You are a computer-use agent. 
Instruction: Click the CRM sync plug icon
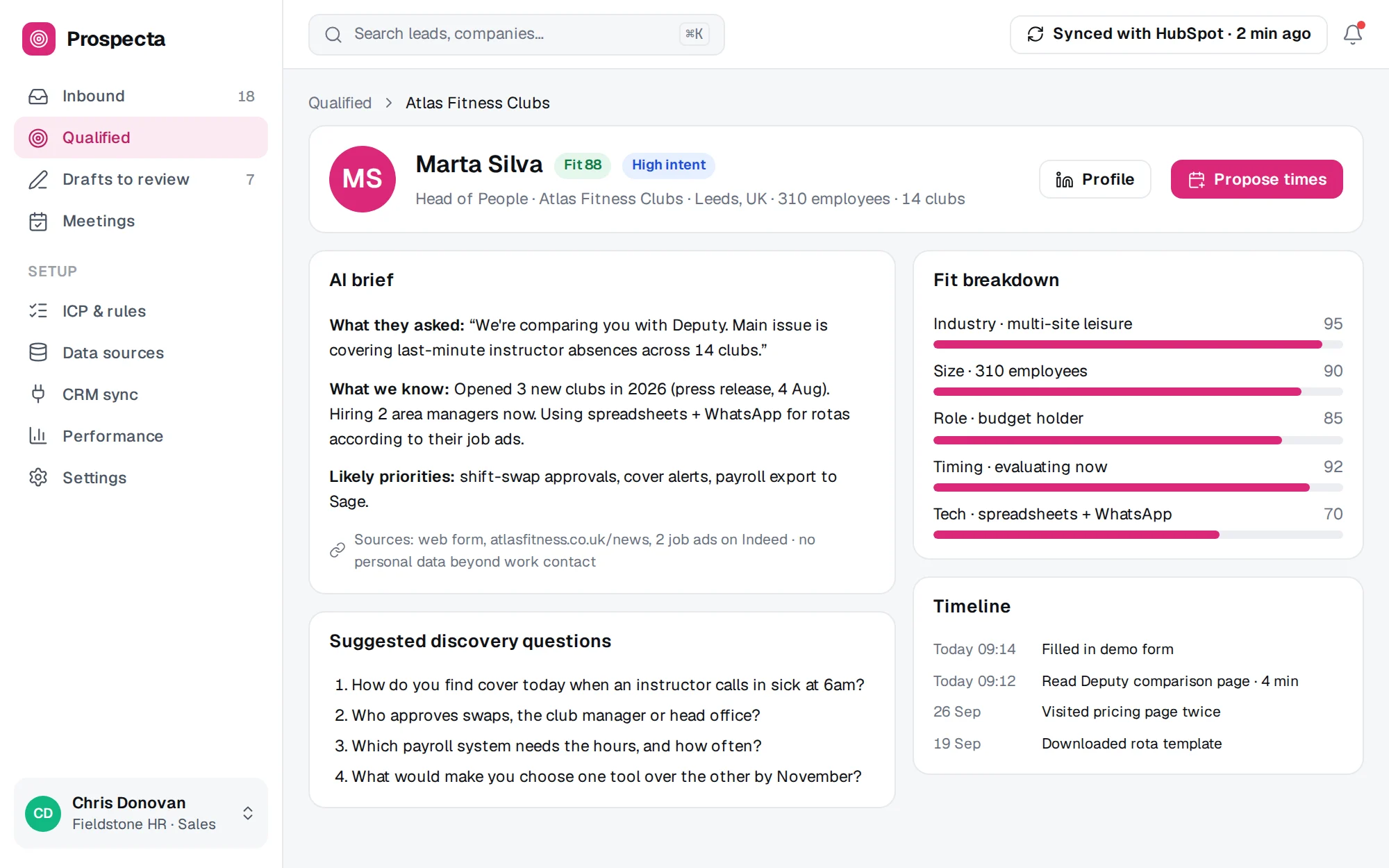point(38,394)
